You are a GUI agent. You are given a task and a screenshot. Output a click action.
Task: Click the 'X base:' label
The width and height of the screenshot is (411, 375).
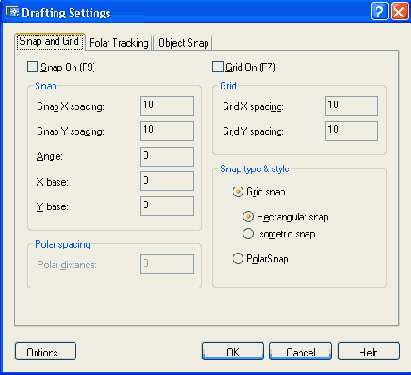(x=52, y=182)
